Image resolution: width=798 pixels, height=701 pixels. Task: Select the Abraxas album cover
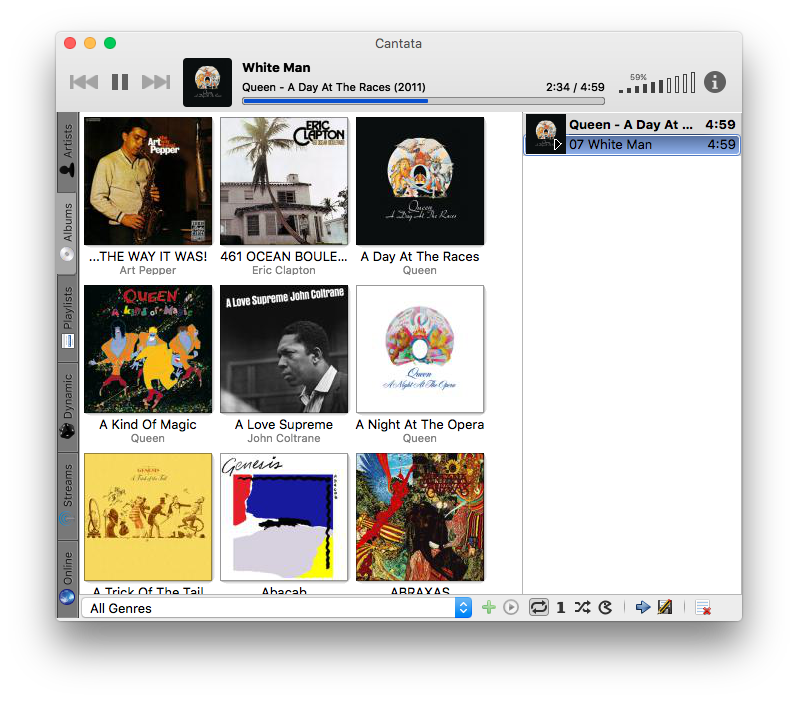coord(420,517)
